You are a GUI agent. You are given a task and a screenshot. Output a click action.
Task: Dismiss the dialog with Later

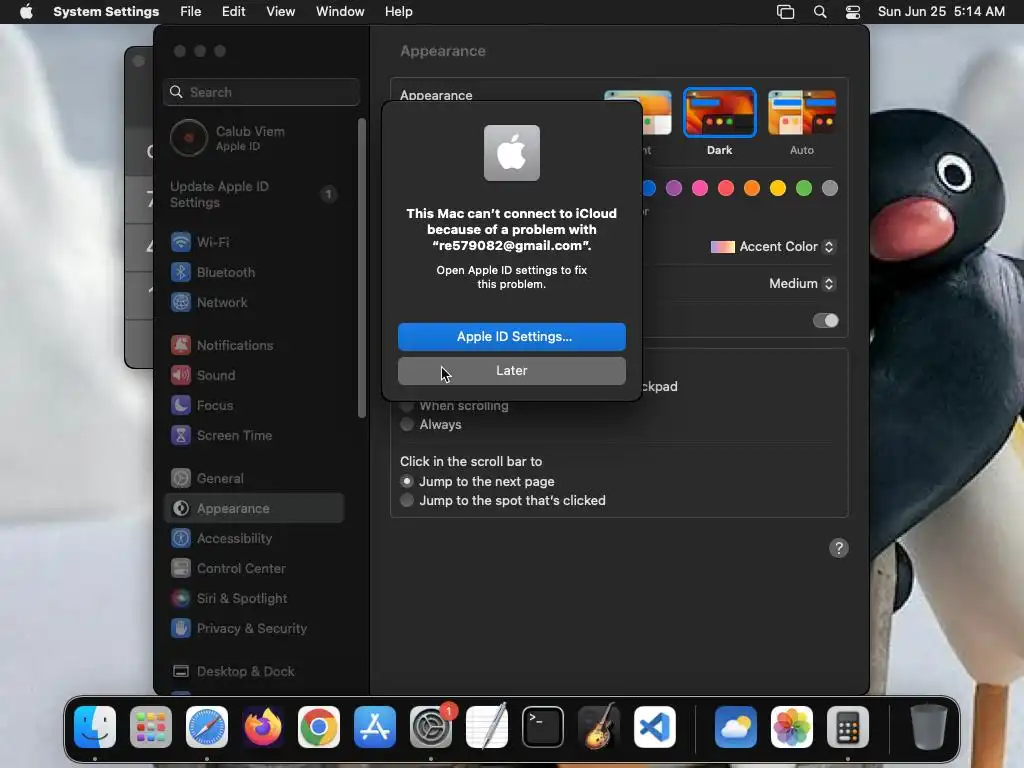click(x=512, y=371)
